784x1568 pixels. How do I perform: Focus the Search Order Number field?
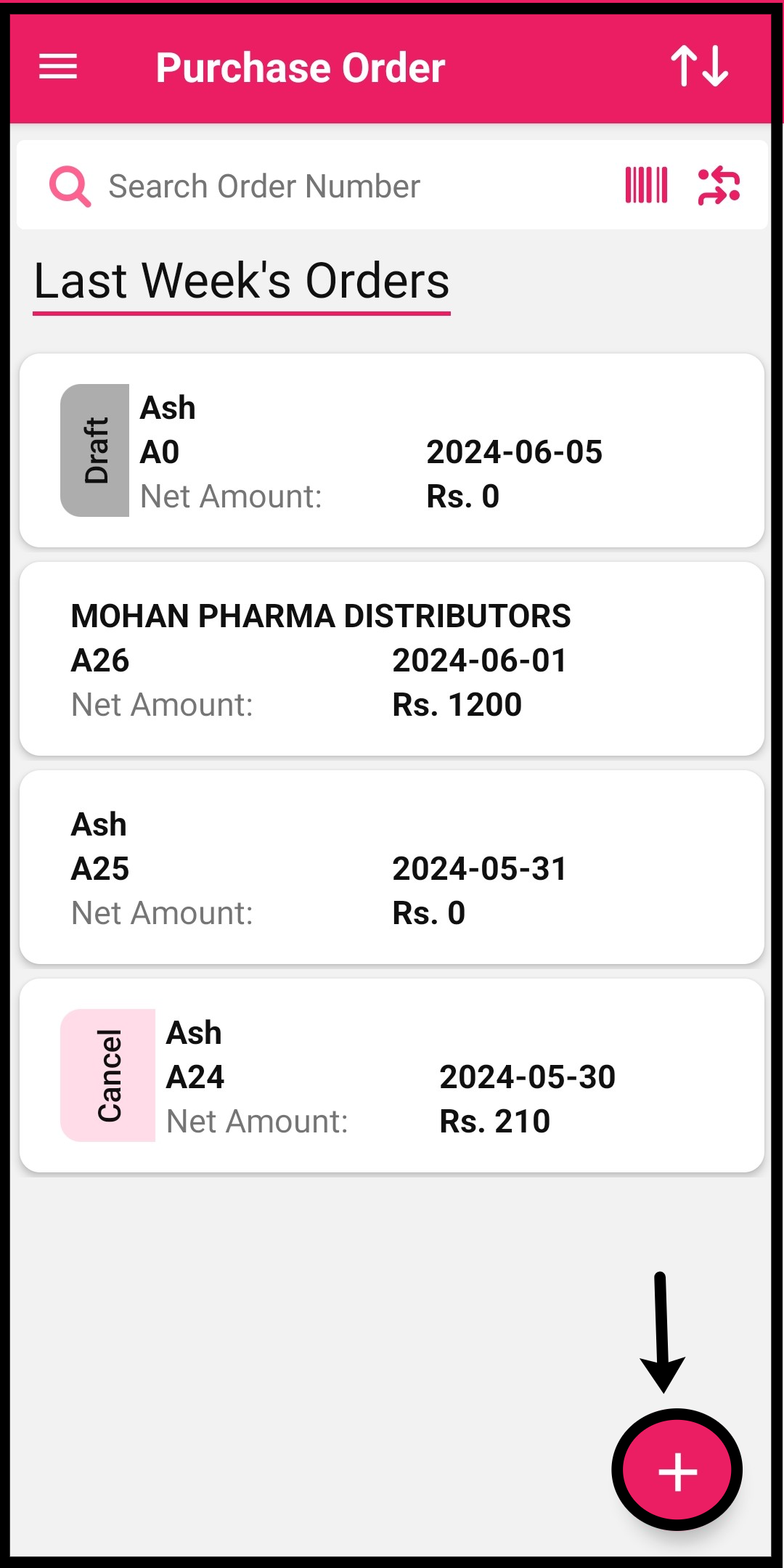348,187
